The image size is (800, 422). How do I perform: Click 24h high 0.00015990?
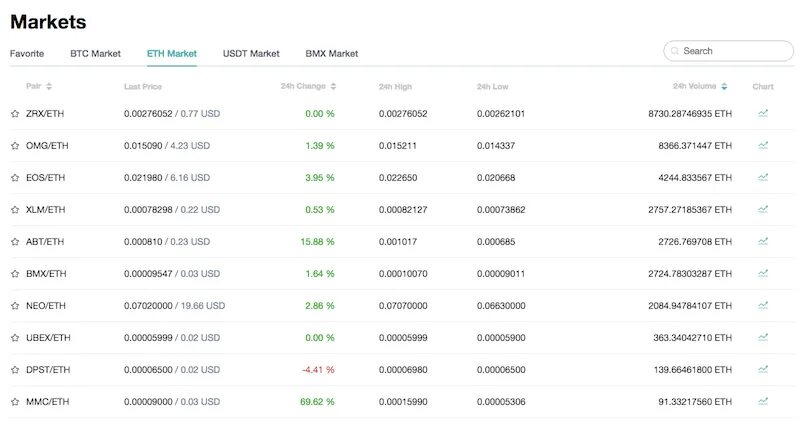click(x=403, y=402)
